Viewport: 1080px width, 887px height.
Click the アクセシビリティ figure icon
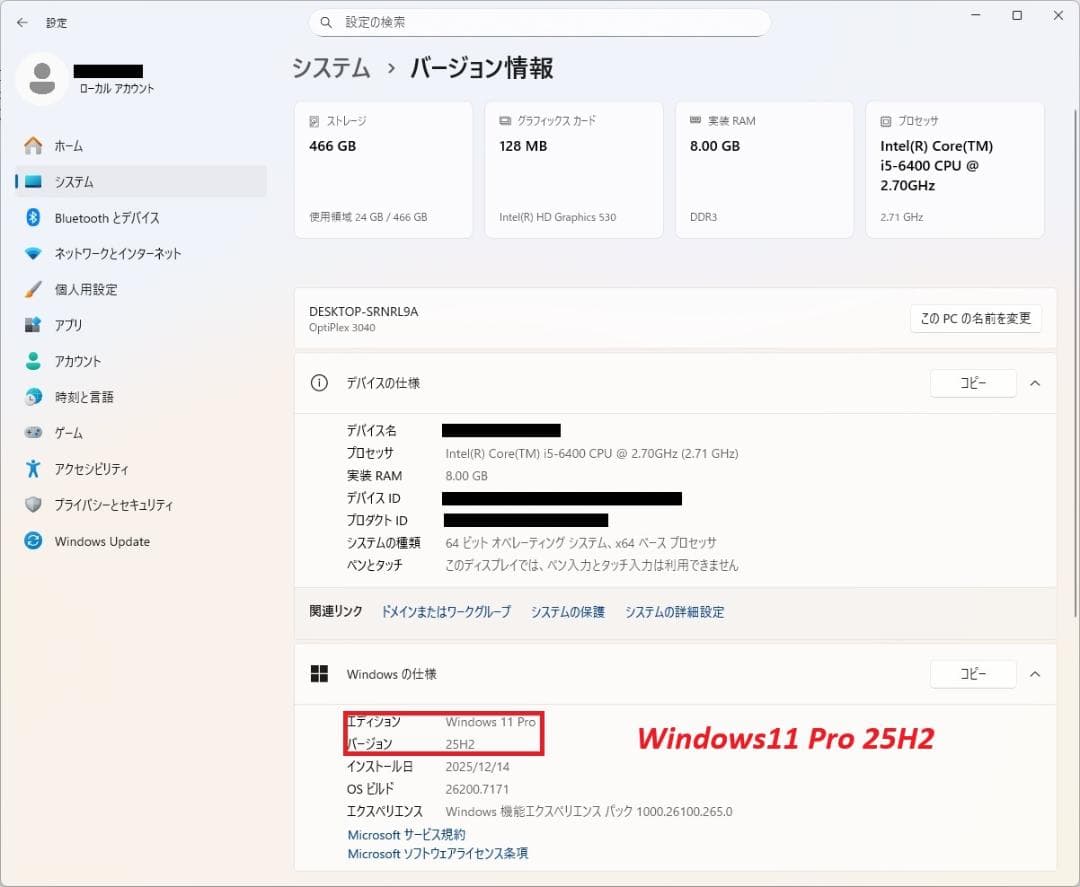pyautogui.click(x=33, y=469)
